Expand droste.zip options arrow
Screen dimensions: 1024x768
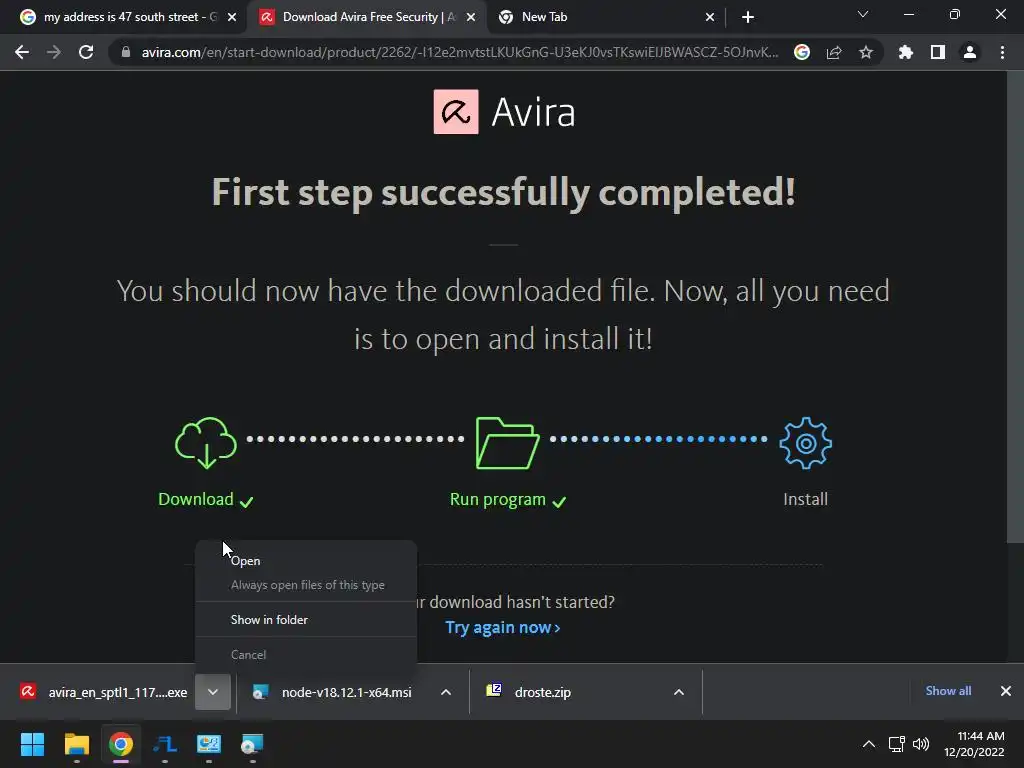point(679,692)
